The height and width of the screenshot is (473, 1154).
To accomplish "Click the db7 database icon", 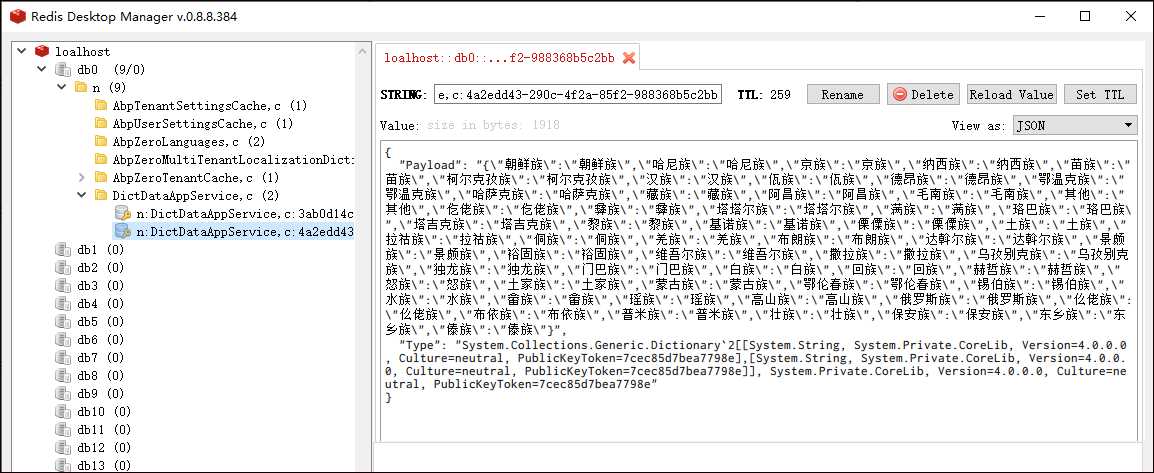I will pos(63,358).
